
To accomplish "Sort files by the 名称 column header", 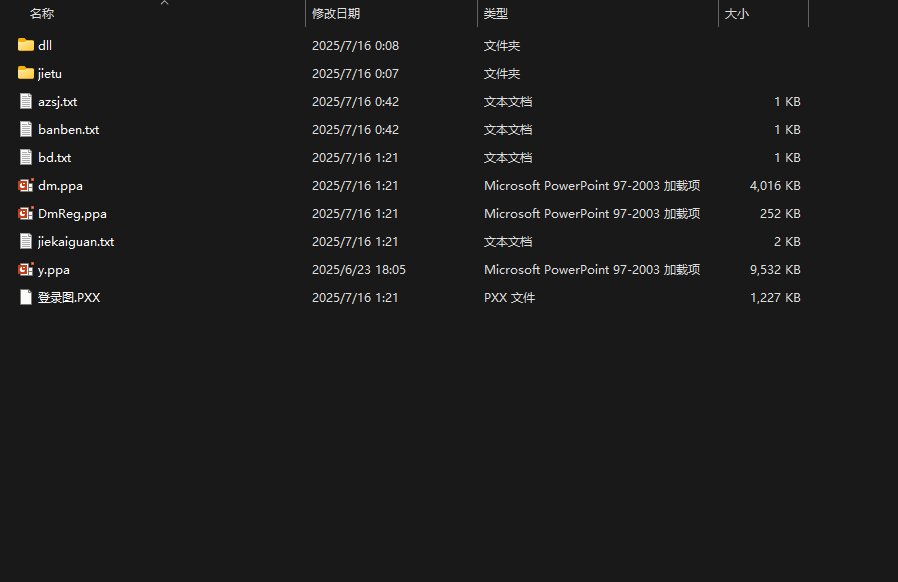I will point(42,14).
